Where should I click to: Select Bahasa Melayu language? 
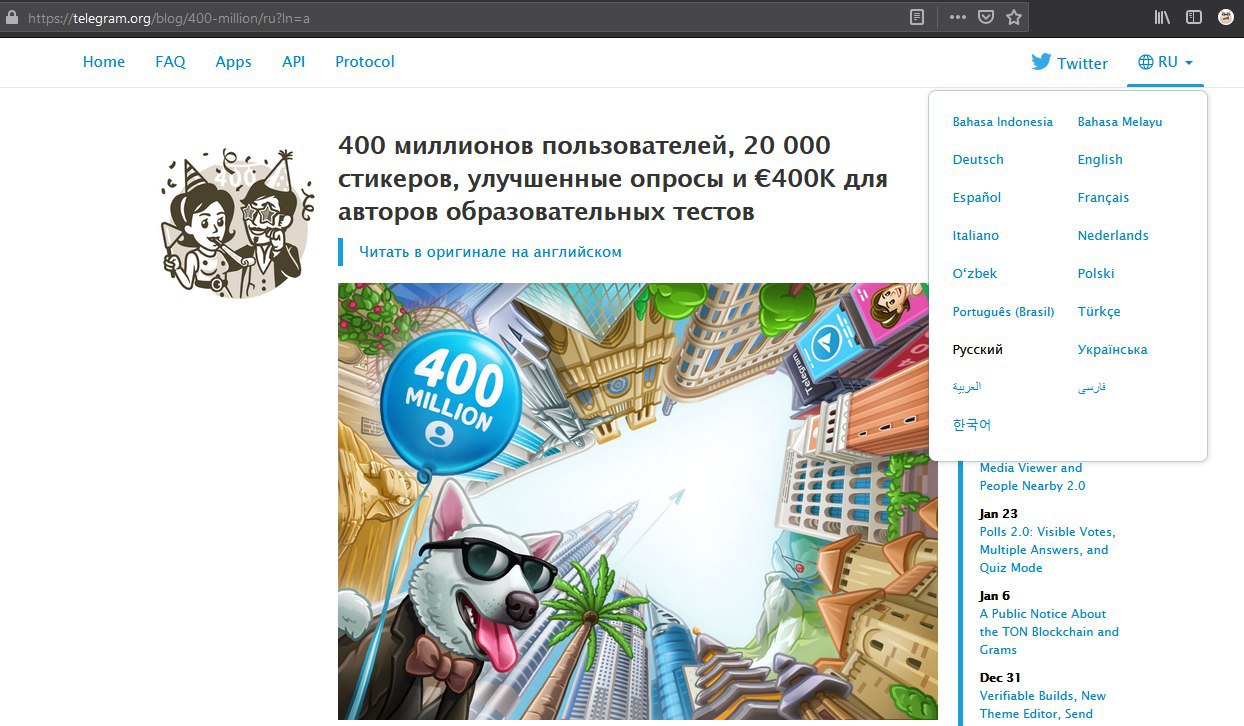(1120, 122)
